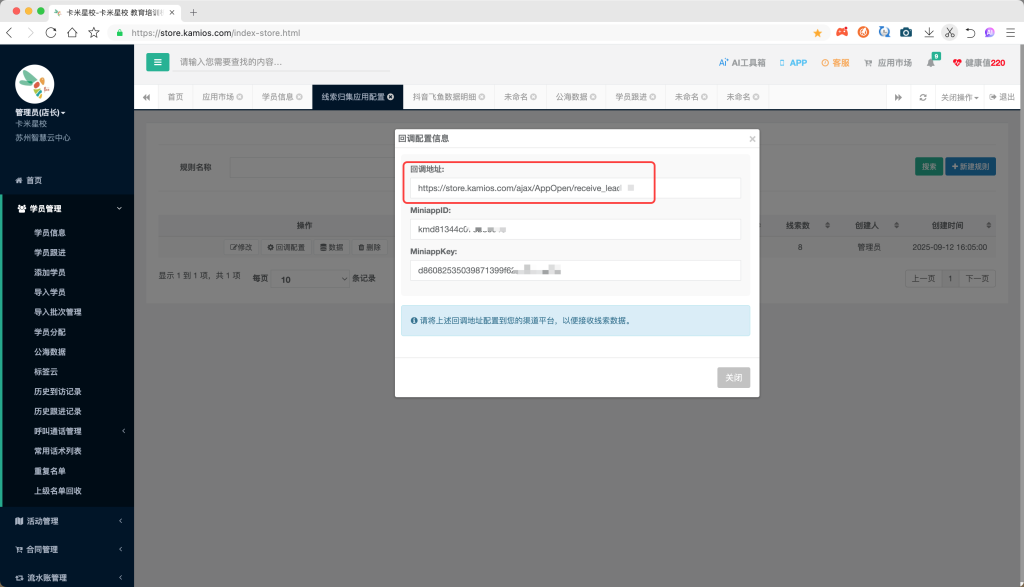Close the 线索归集应用配置 tab
Image resolution: width=1024 pixels, height=587 pixels.
390,97
